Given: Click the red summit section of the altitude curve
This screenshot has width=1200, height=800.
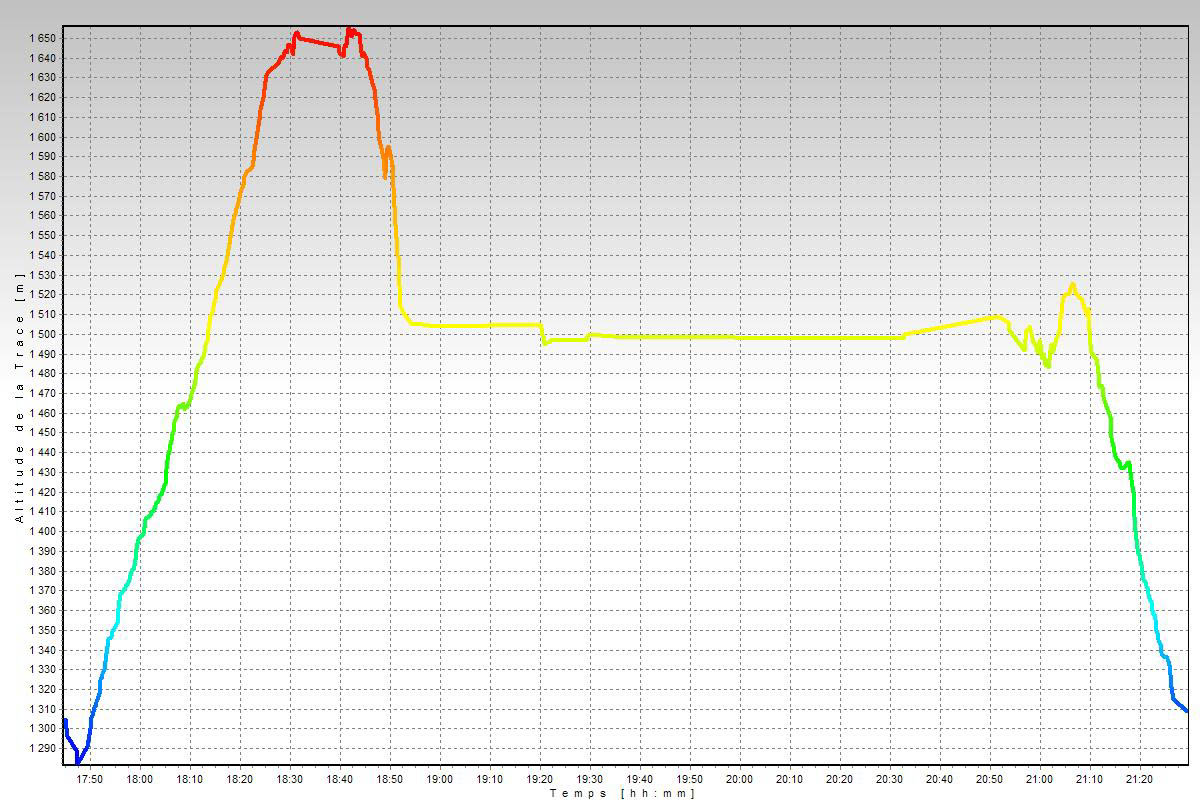Looking at the screenshot, I should pyautogui.click(x=318, y=41).
